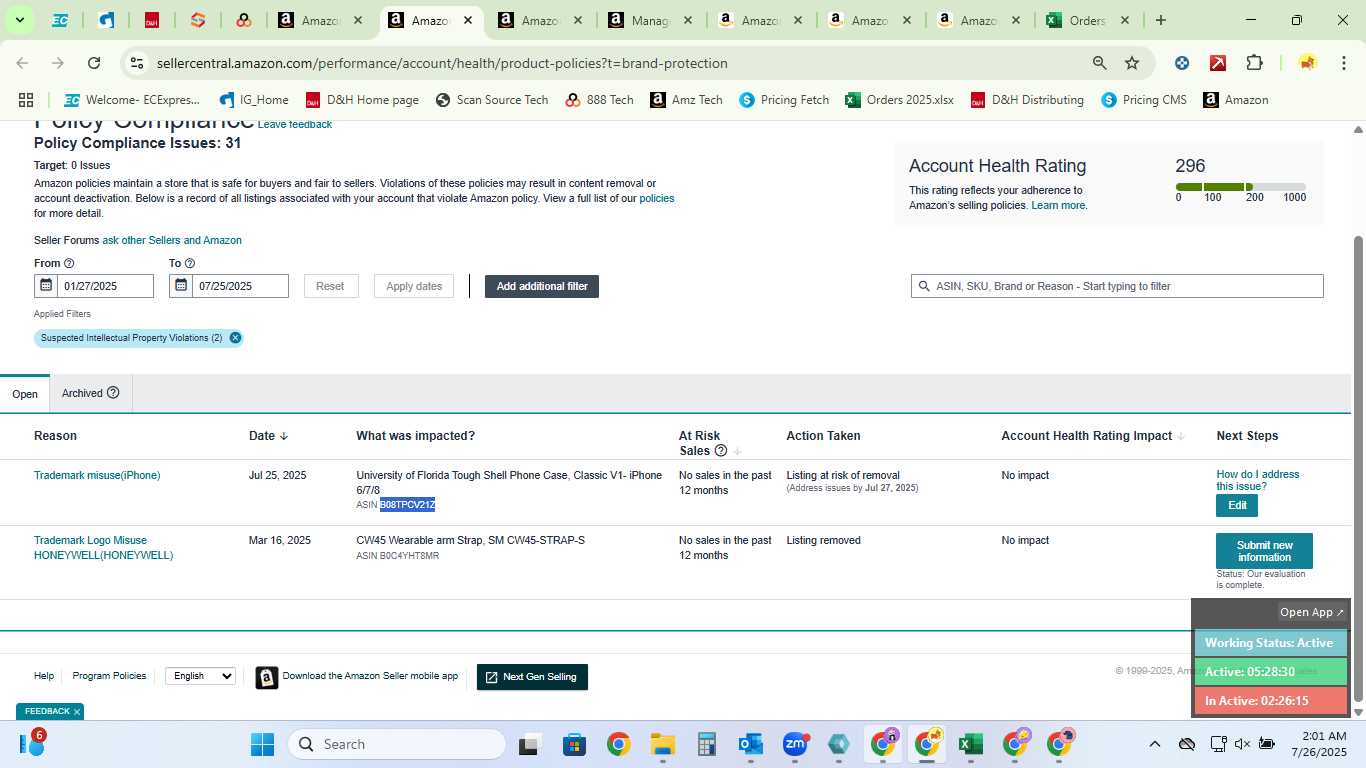
Task: Edit the From date field 01/27/2025
Action: coord(105,286)
